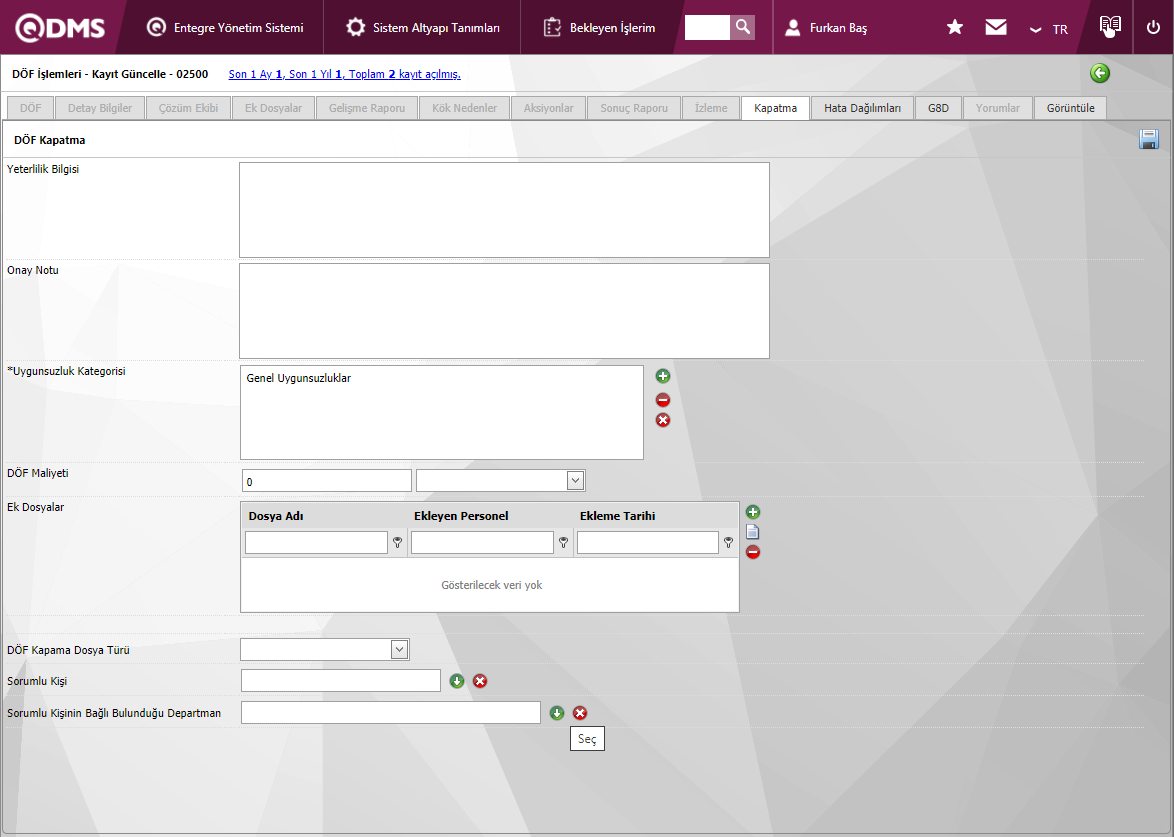Click the DÖF Maliyeti amount field

coord(326,481)
